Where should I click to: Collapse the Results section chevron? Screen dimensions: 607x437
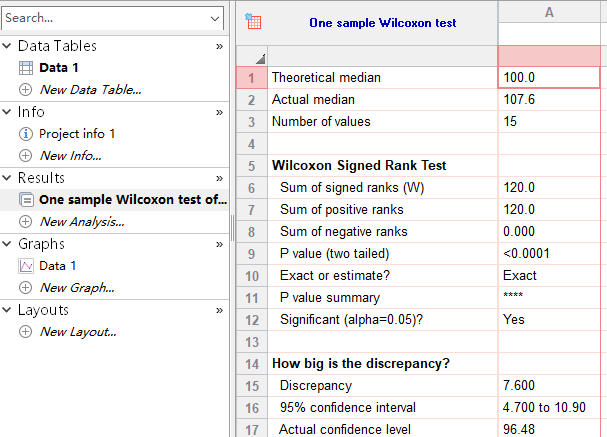7,178
